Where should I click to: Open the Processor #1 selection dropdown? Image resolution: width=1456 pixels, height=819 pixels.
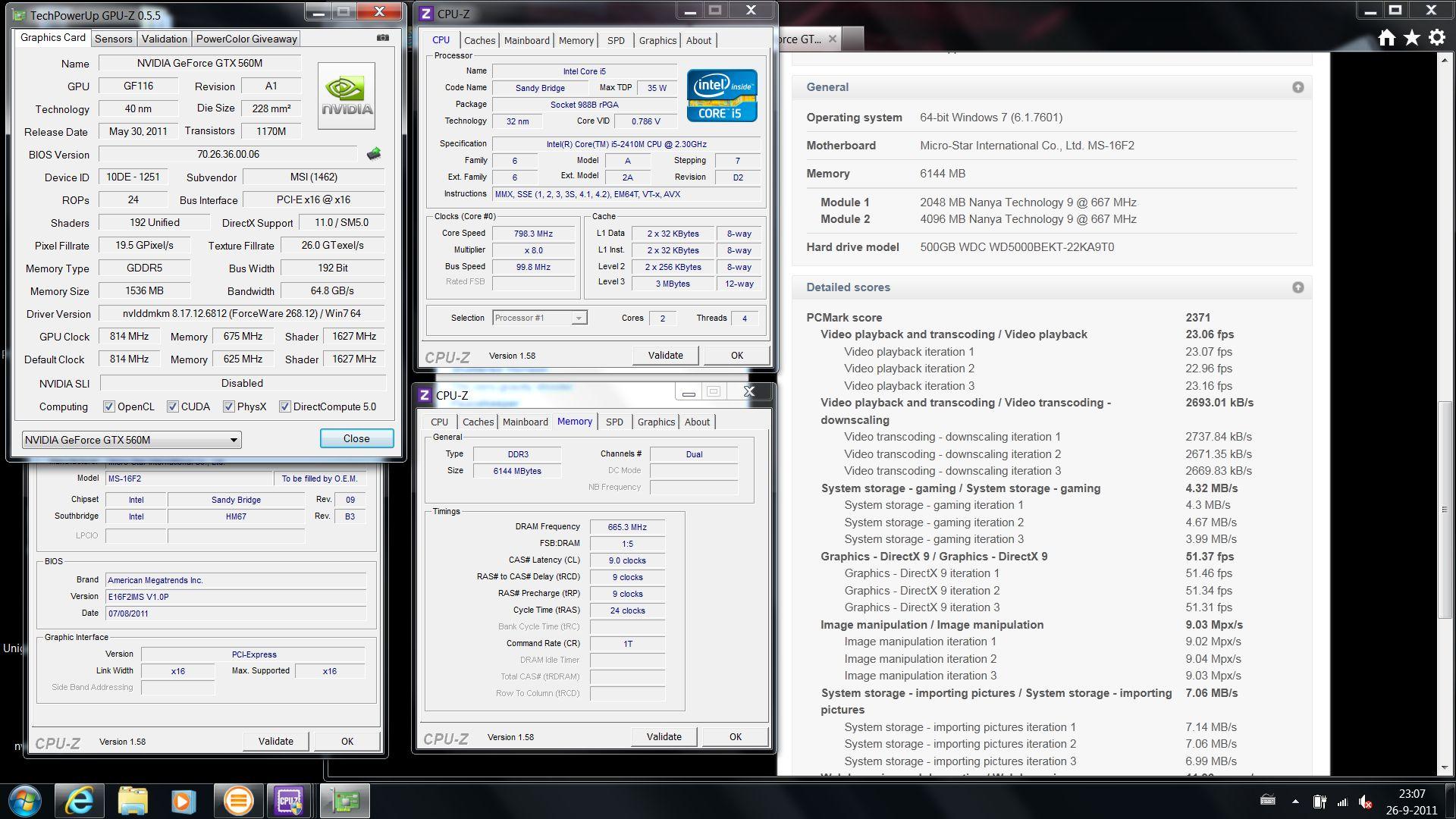point(539,318)
